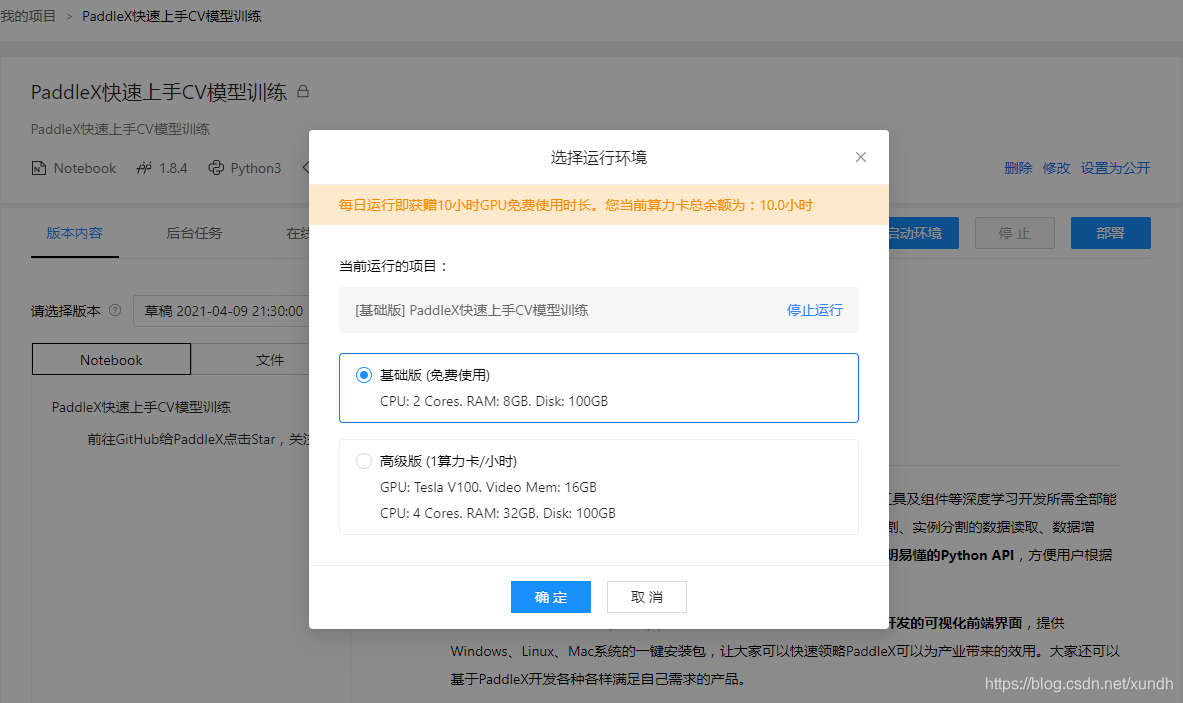The width and height of the screenshot is (1183, 703).
Task: Click the 启动环境 button
Action: click(x=923, y=233)
